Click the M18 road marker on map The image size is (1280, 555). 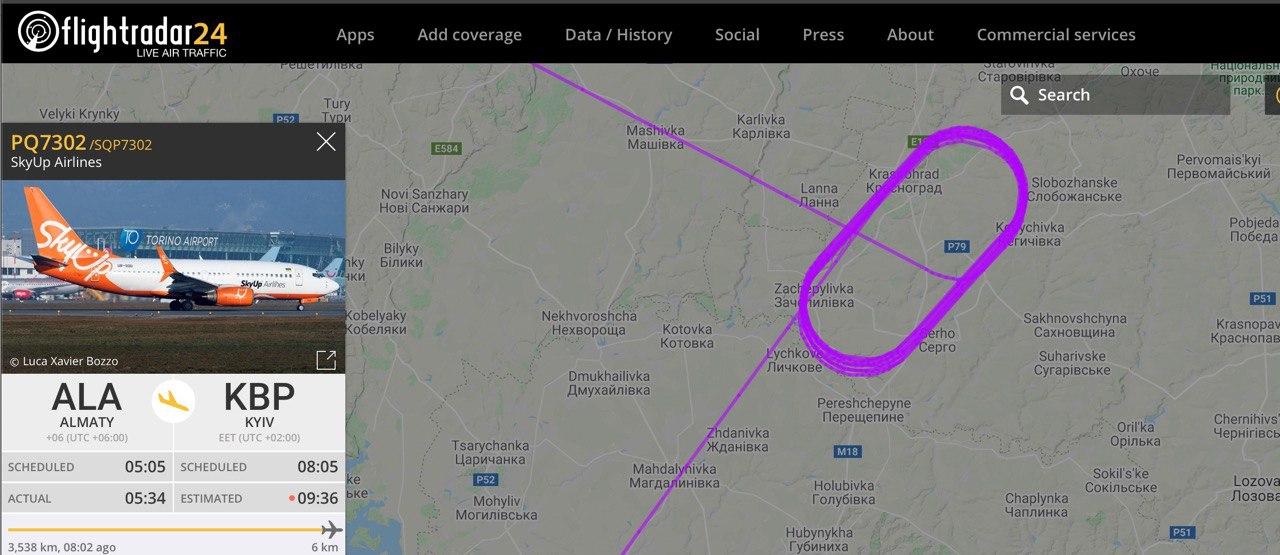tap(847, 452)
